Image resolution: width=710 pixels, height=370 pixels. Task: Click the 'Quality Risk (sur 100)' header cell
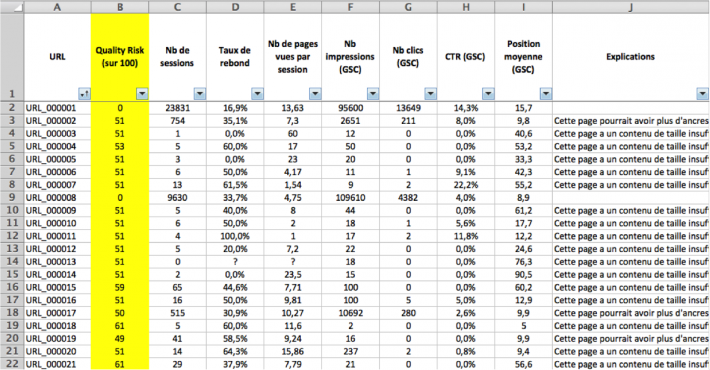(x=120, y=57)
